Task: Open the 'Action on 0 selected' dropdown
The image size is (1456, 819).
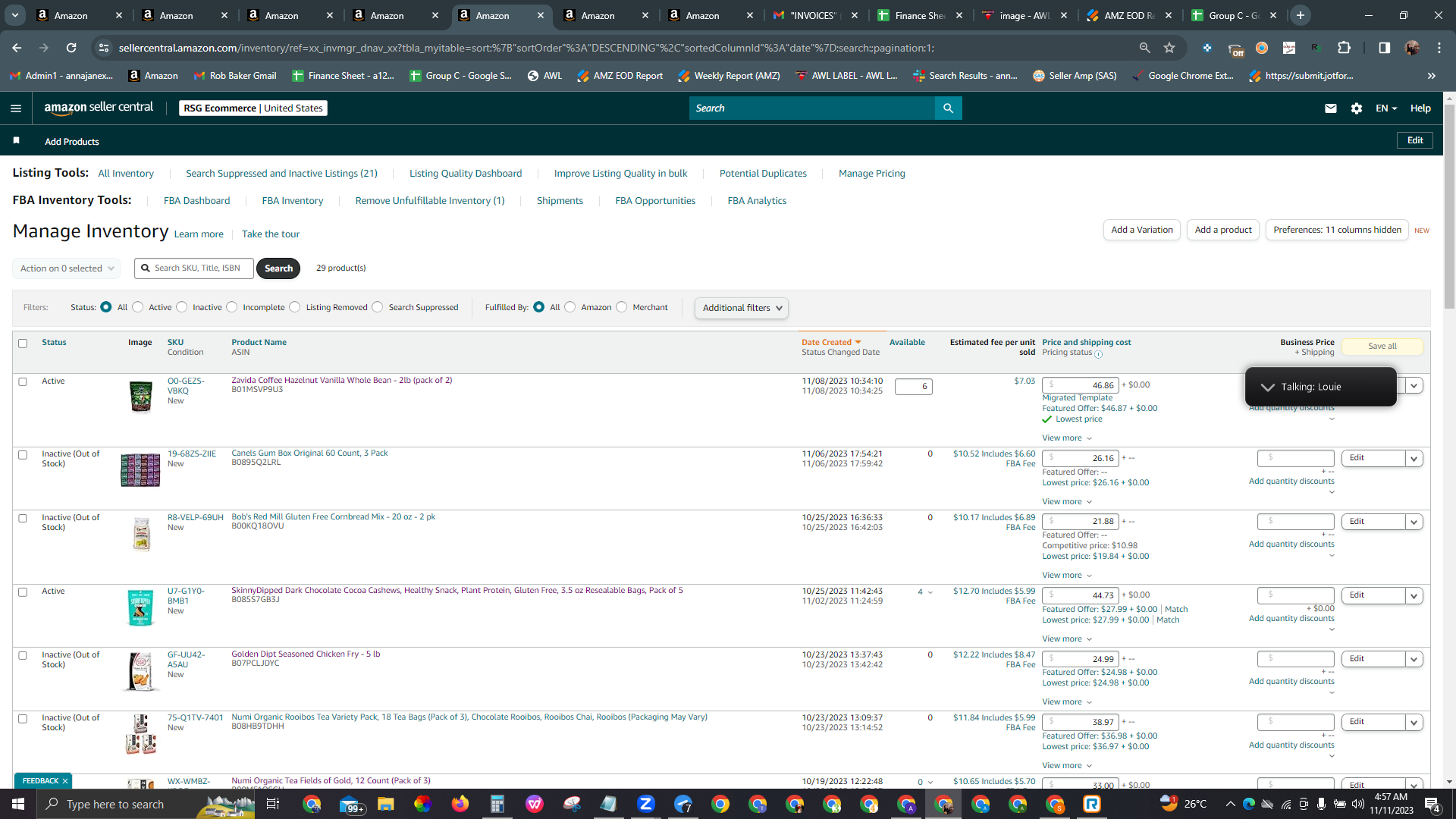Action: point(67,268)
